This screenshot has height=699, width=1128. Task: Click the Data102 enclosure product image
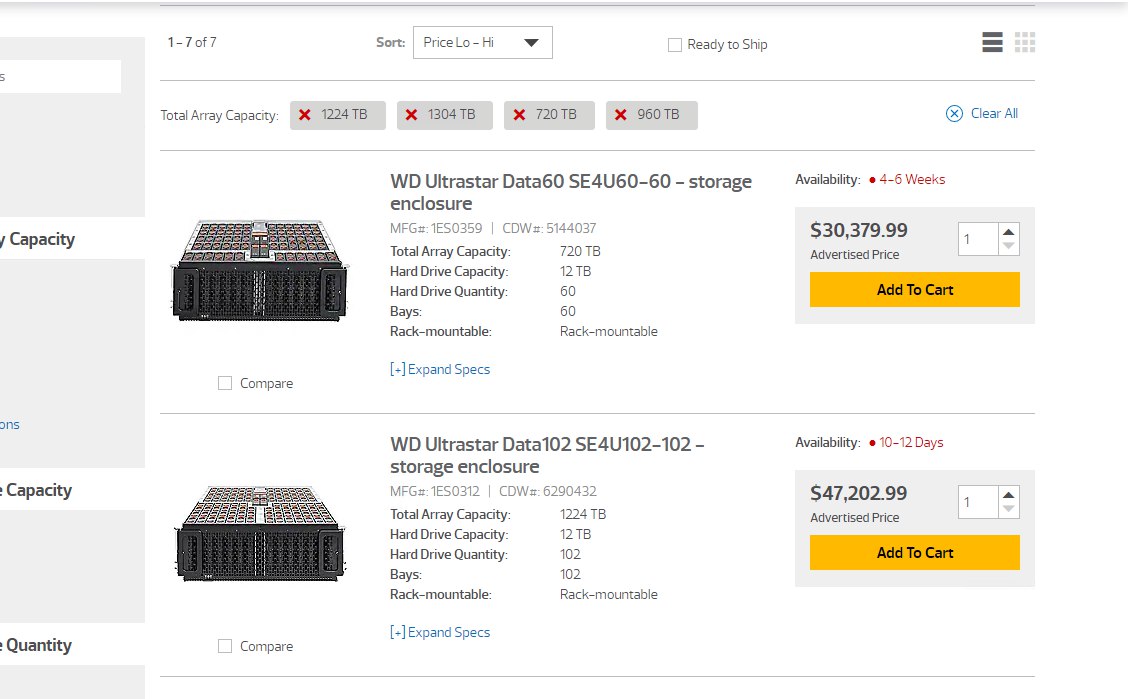click(260, 533)
